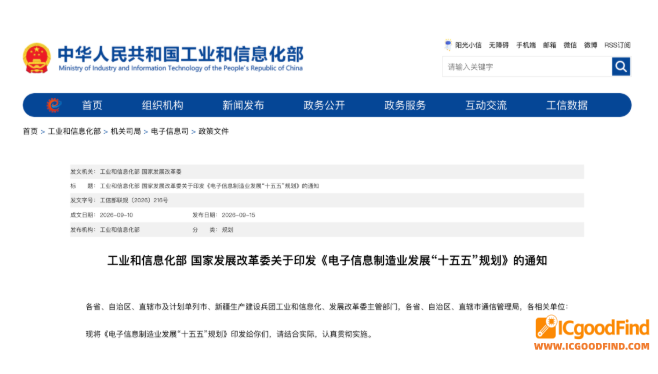Viewport: 658px width, 374px height.
Task: Click the 微博 link in header
Action: tap(590, 45)
